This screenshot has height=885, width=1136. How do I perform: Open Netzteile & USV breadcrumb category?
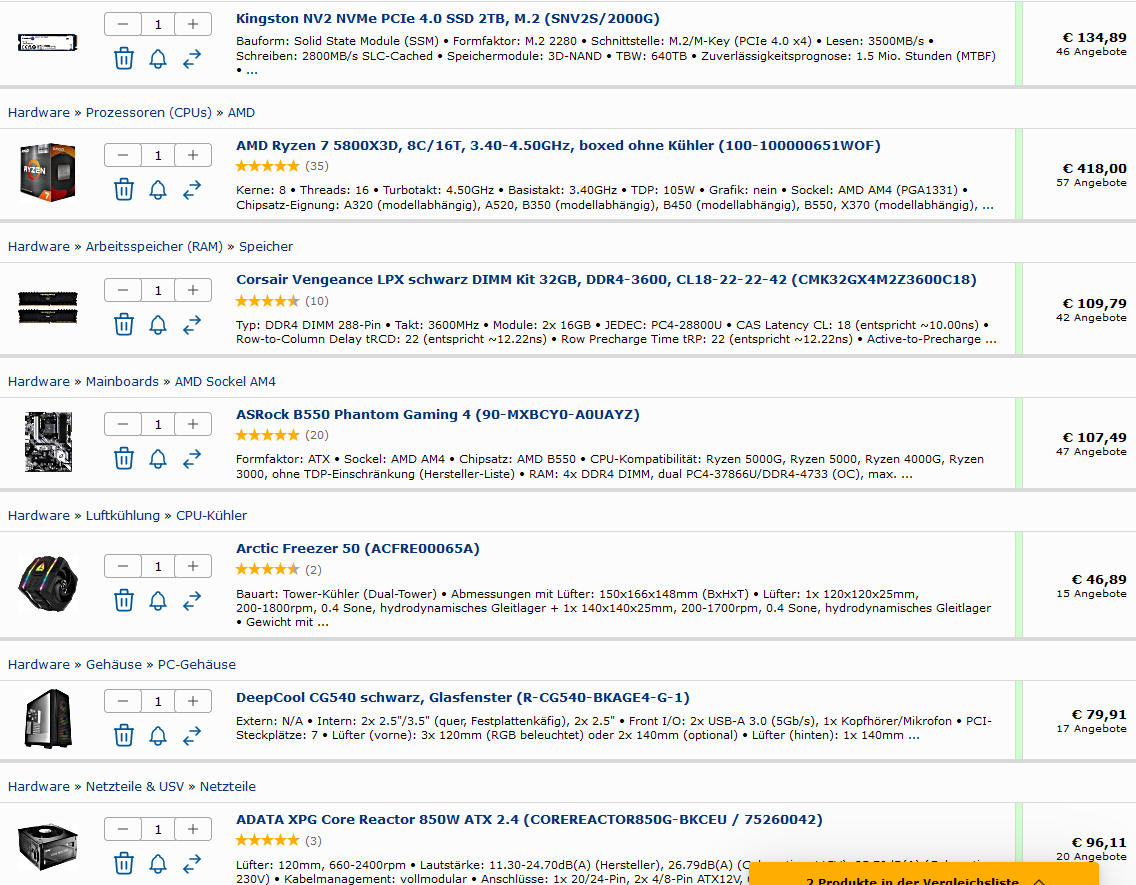click(x=135, y=787)
